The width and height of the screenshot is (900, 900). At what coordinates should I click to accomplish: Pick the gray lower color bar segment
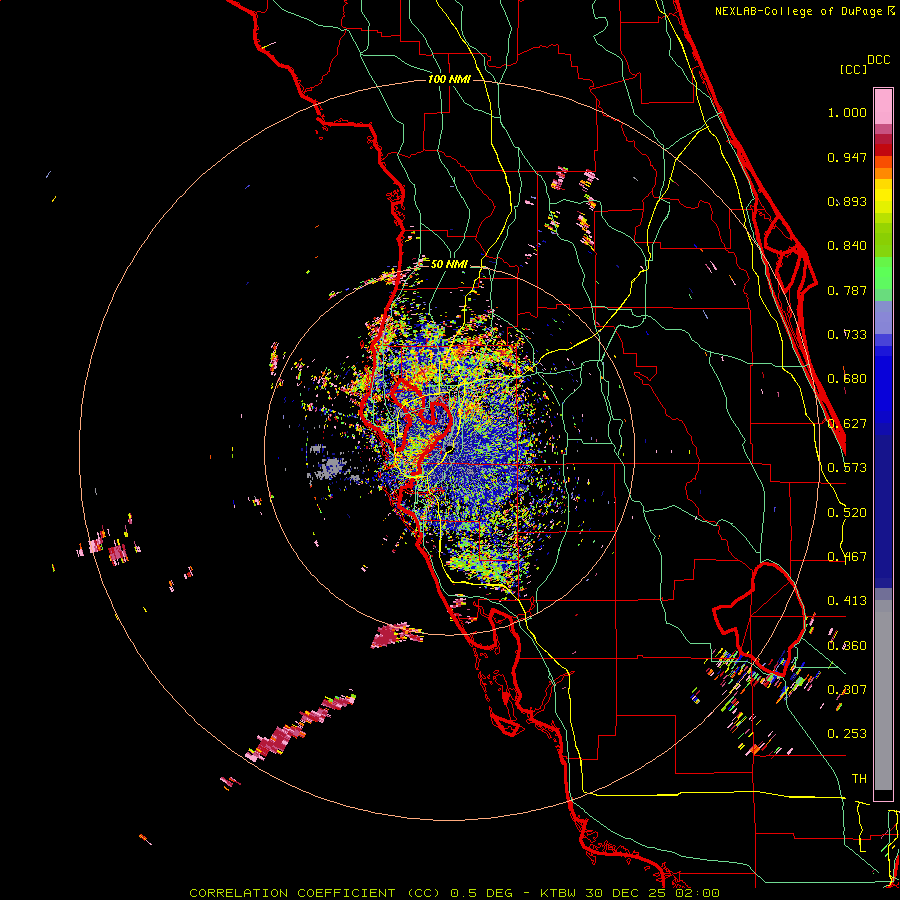(883, 695)
